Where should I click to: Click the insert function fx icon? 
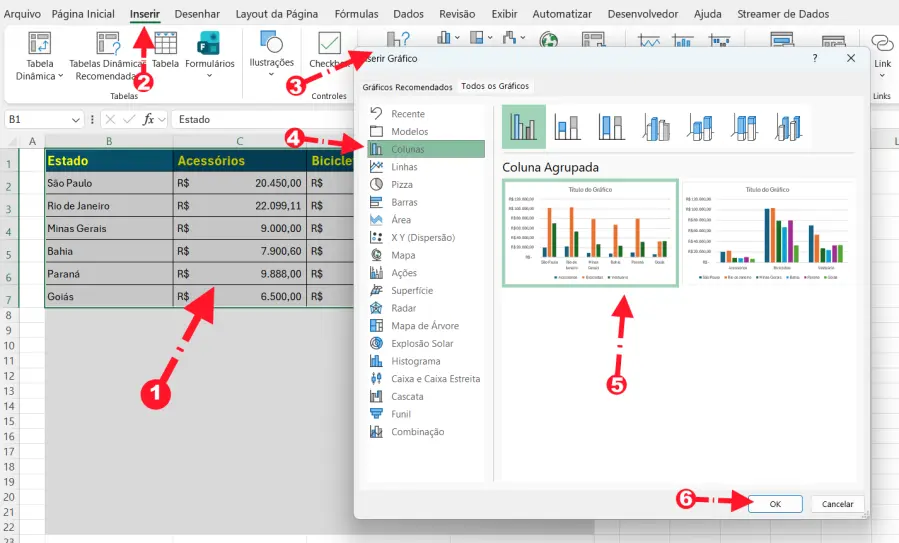(x=148, y=119)
